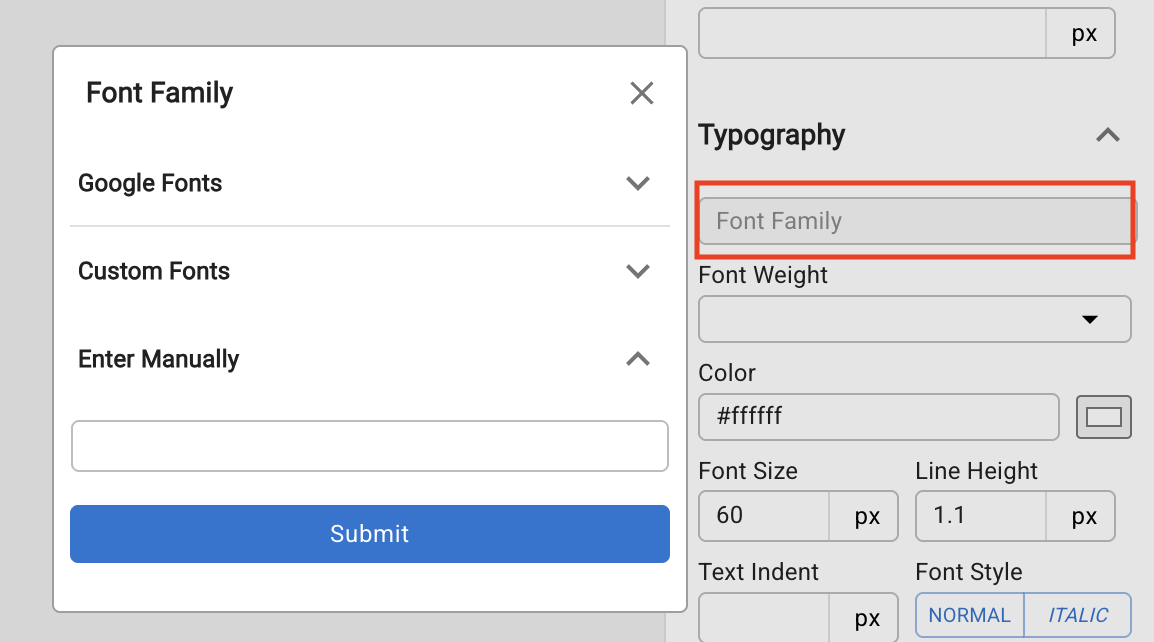The height and width of the screenshot is (642, 1154).
Task: Collapse the Typography panel with chevron
Action: 1107,135
